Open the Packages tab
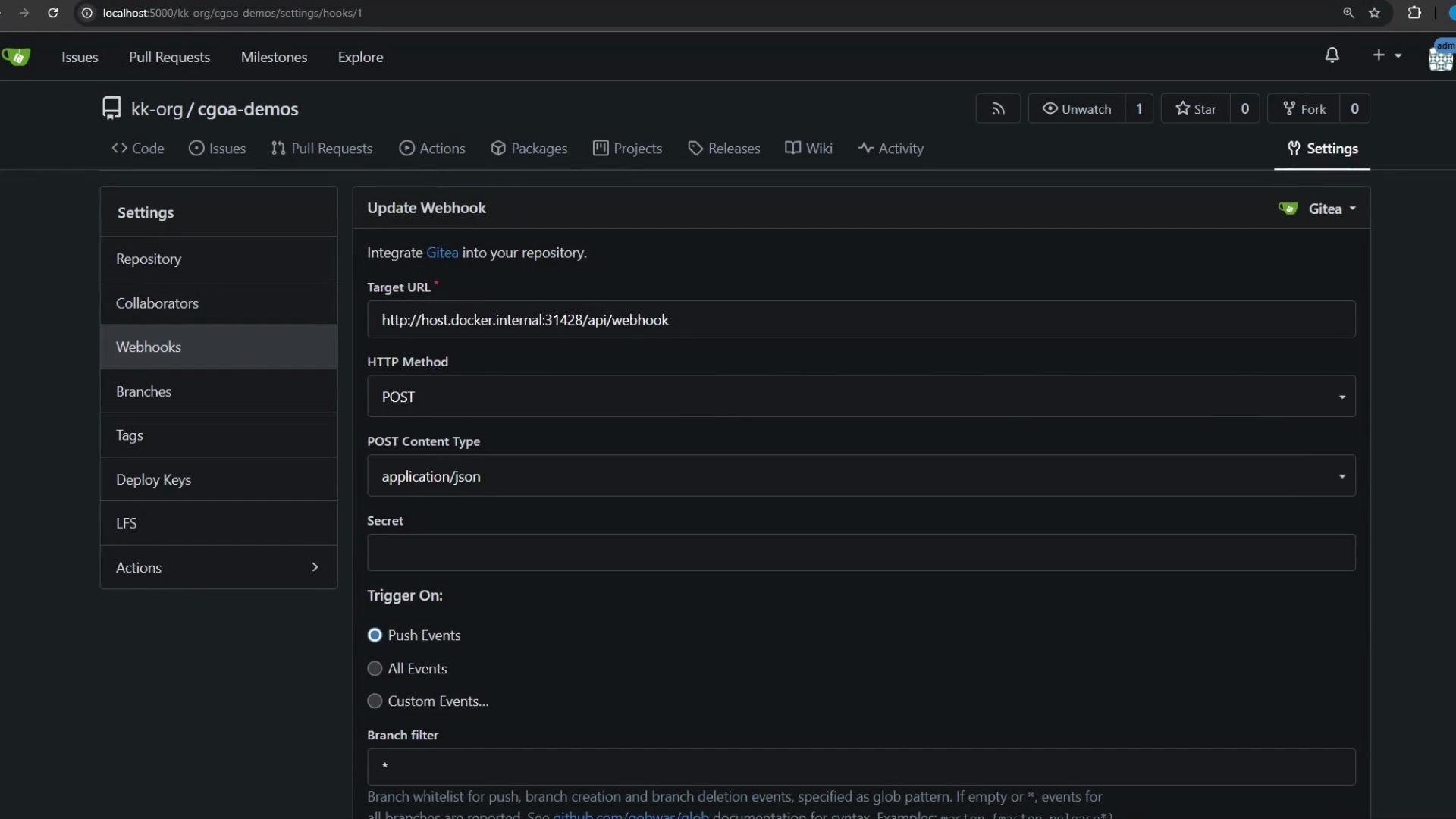The image size is (1456, 819). (x=529, y=149)
